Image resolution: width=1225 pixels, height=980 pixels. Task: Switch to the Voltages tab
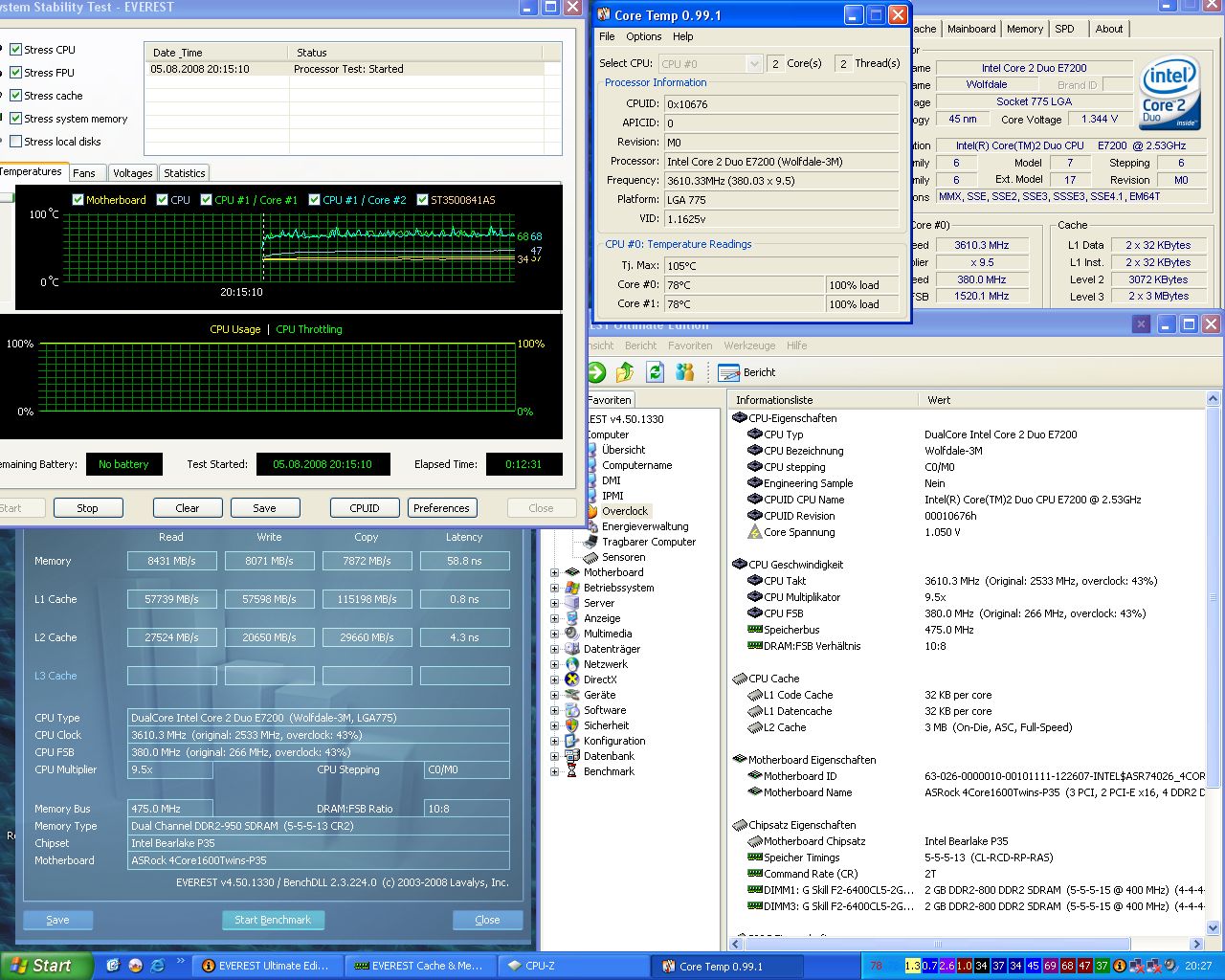click(132, 173)
